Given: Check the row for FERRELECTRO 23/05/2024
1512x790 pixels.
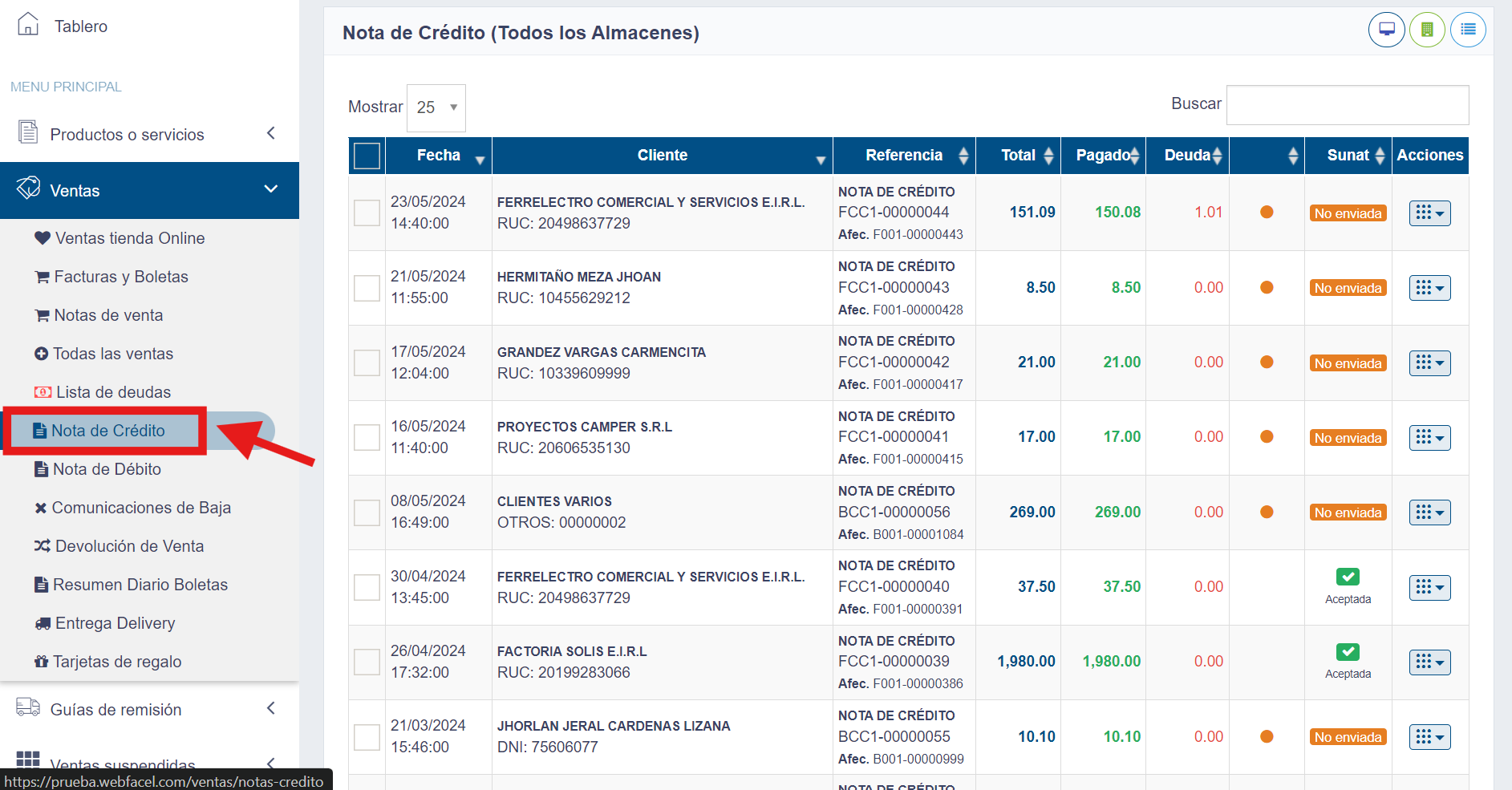Looking at the screenshot, I should [367, 213].
